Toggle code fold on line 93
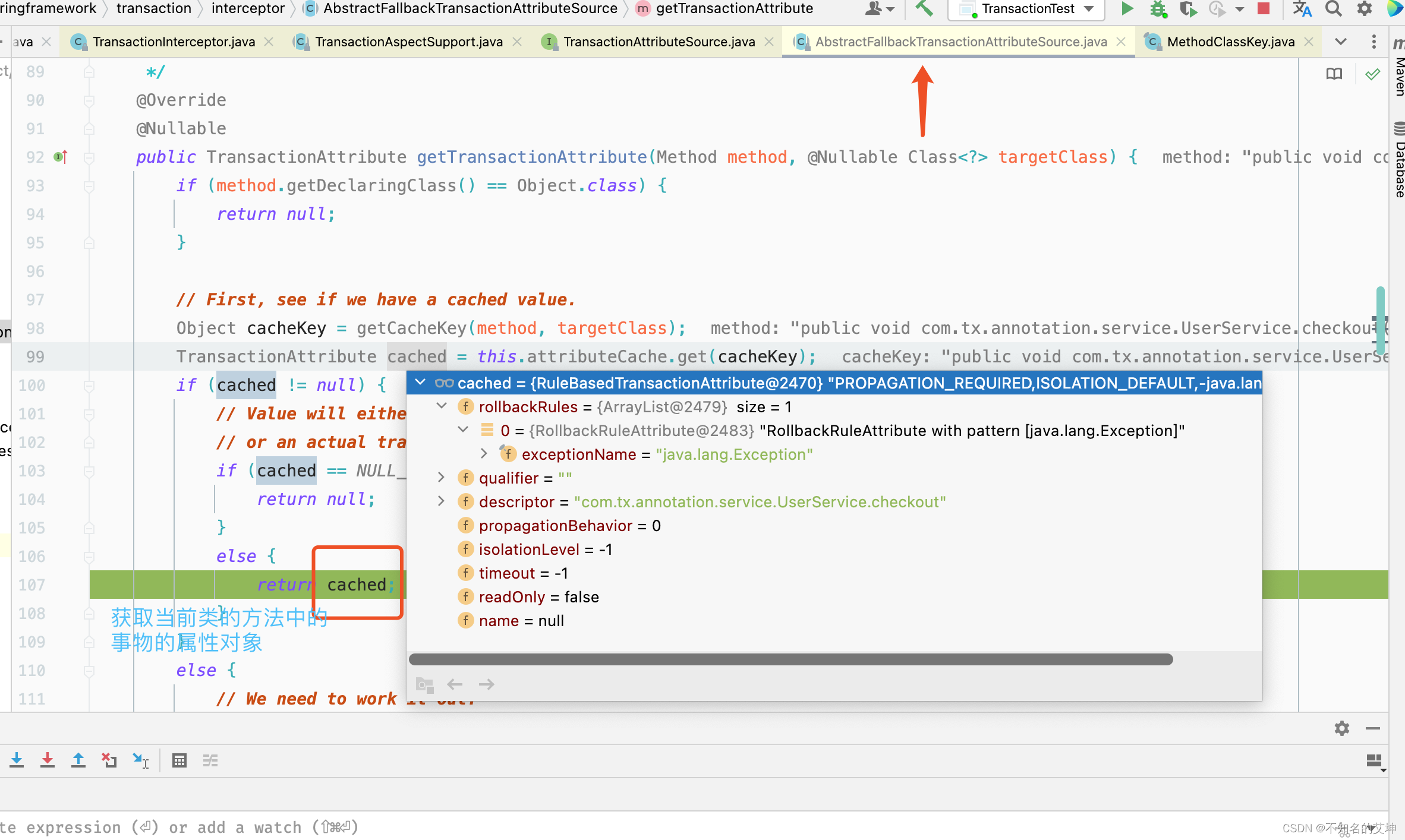Image resolution: width=1405 pixels, height=840 pixels. click(x=89, y=186)
